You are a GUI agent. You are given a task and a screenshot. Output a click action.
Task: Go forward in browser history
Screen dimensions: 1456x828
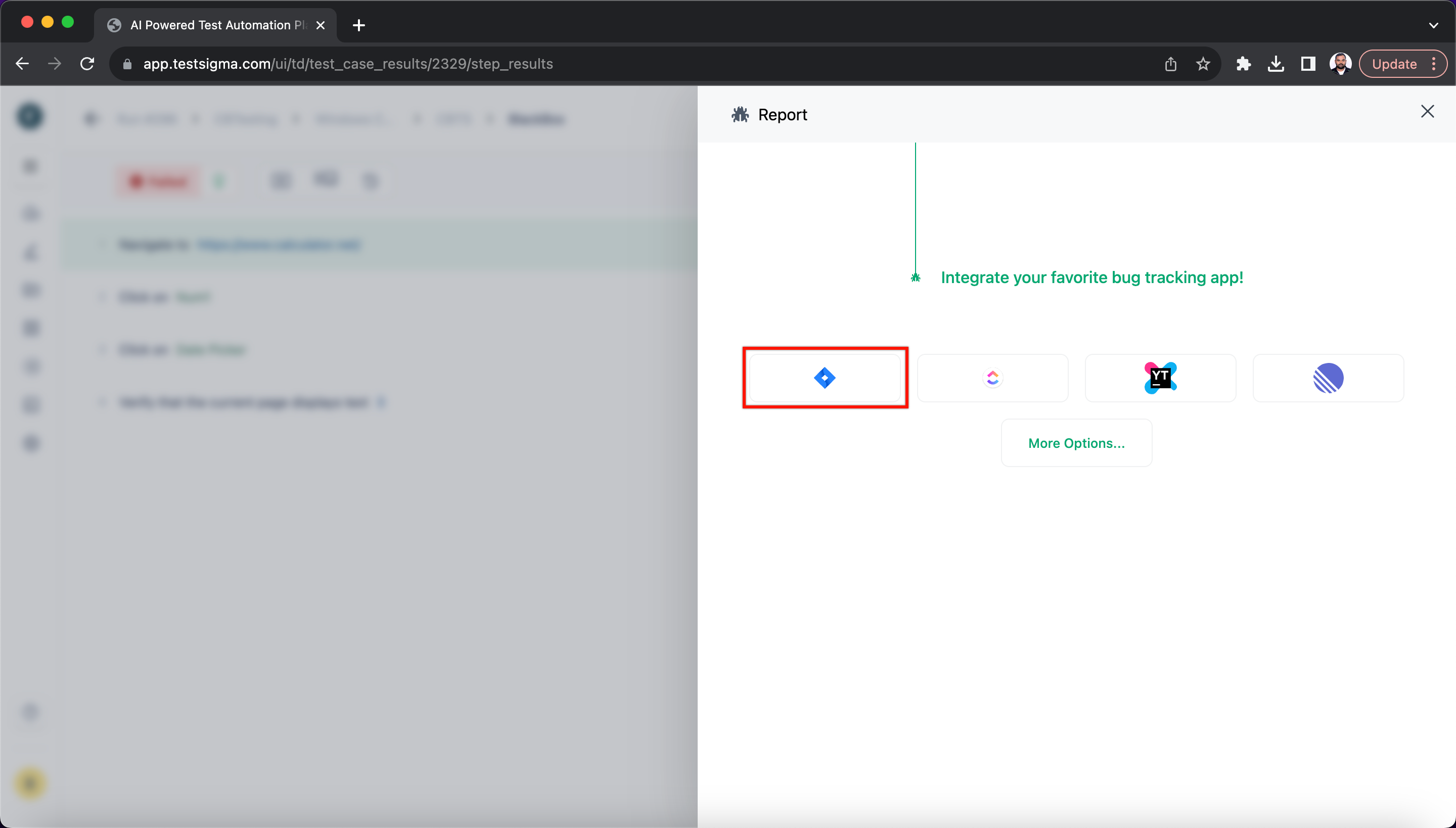(55, 64)
